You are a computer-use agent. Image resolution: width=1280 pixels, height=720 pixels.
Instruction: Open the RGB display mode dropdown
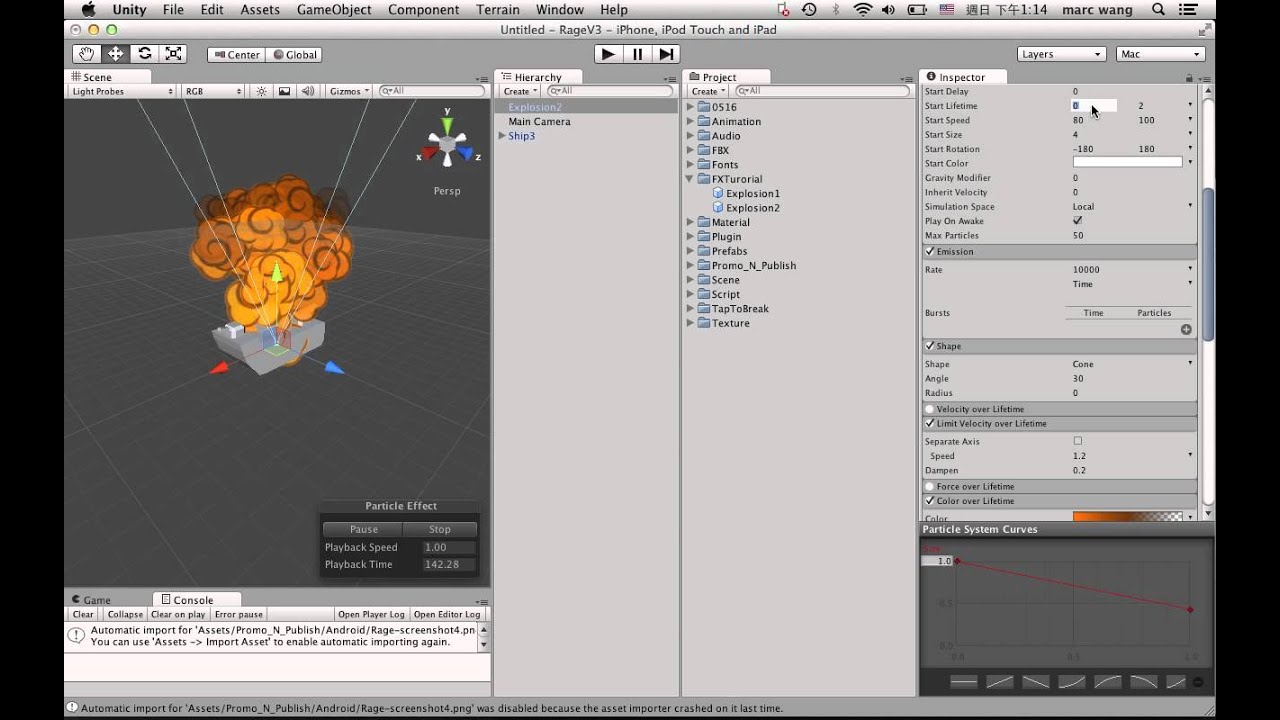coord(213,91)
